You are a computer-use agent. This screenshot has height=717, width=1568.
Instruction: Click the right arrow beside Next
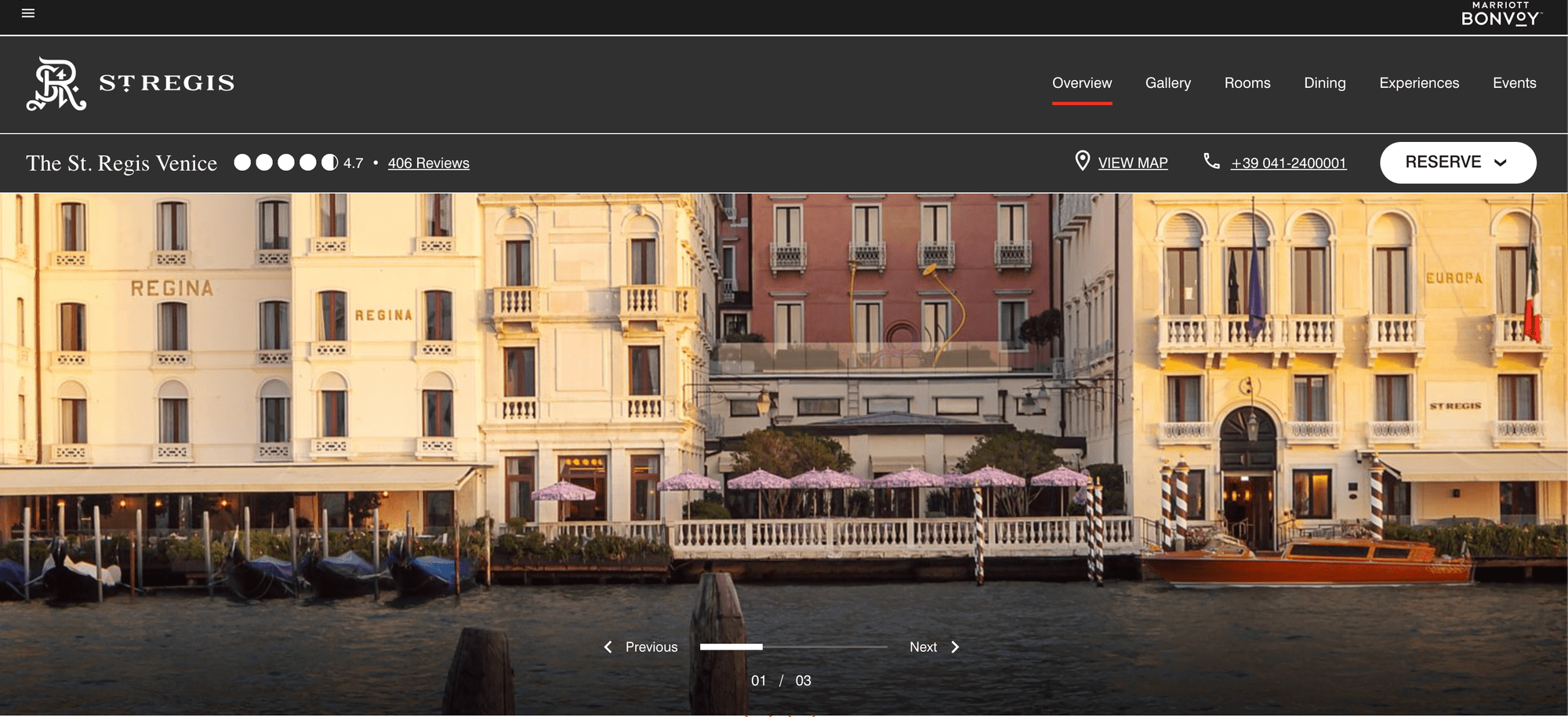tap(955, 647)
